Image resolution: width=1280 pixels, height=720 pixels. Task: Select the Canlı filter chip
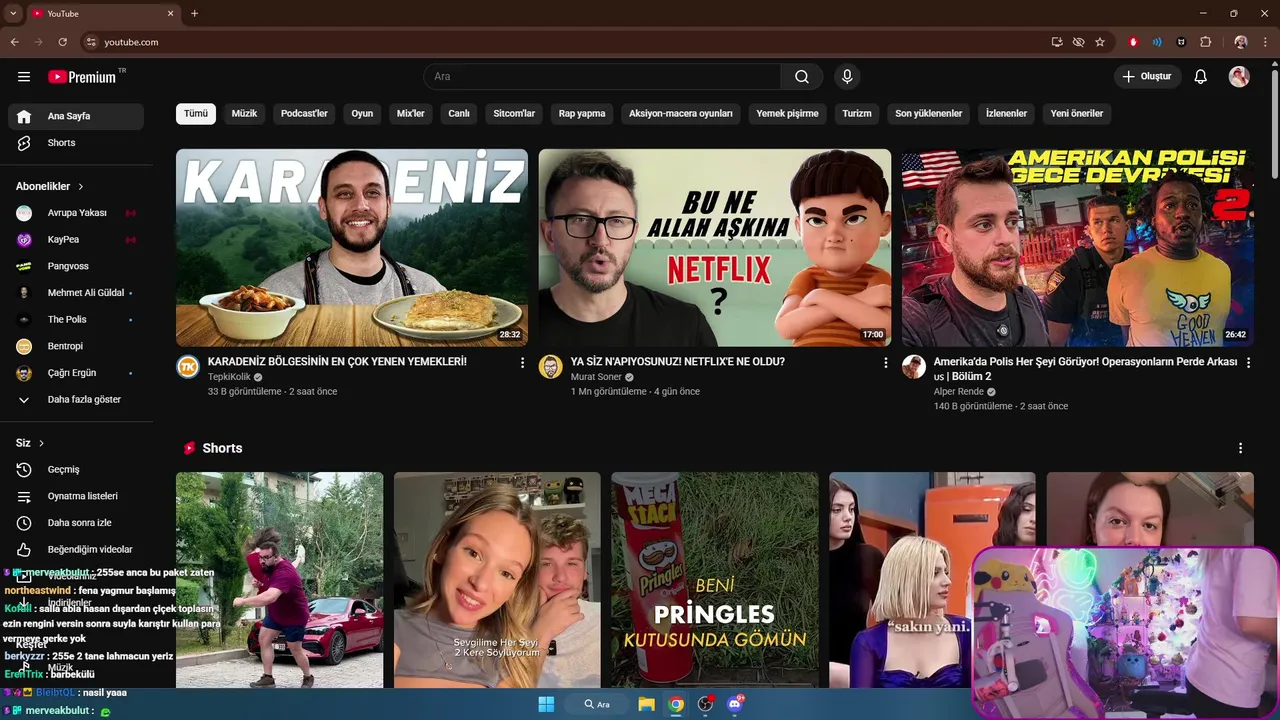tap(459, 113)
